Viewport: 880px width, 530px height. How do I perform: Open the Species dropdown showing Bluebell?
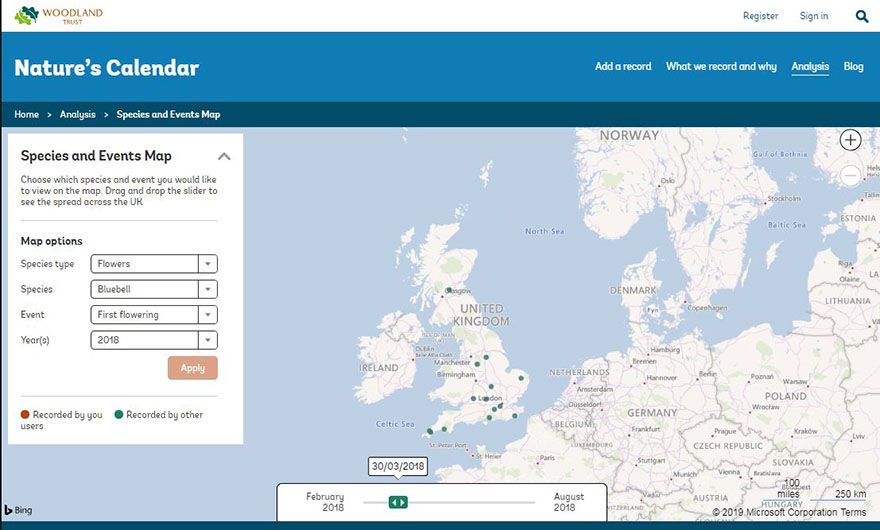click(154, 289)
